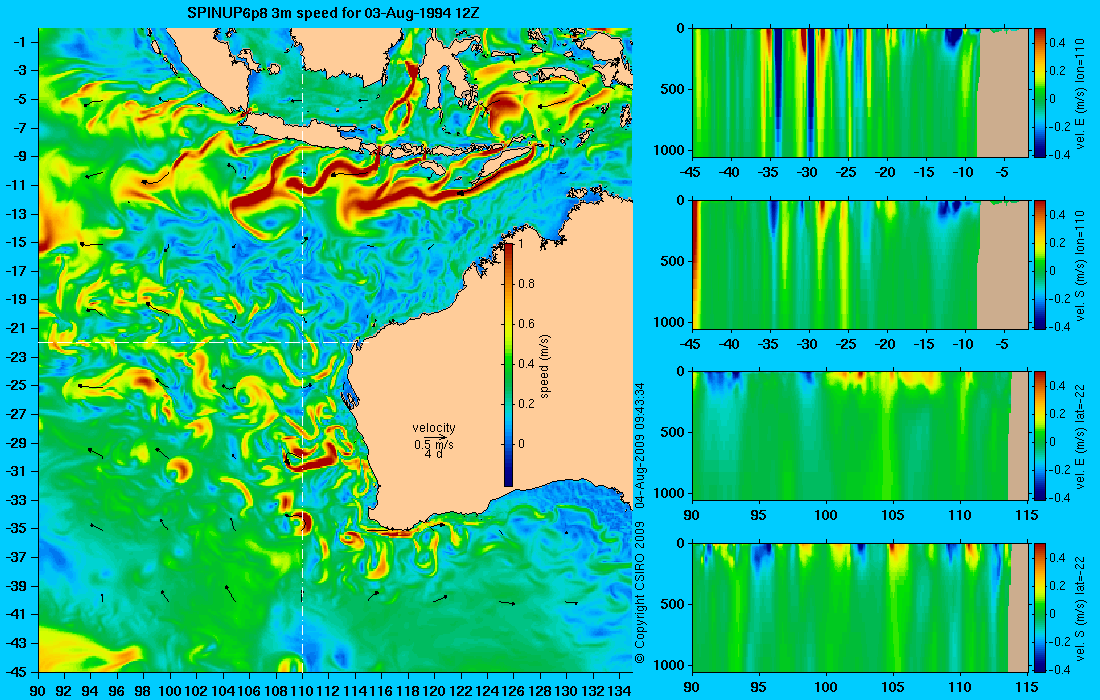Click the "velocity" legend label over Australia
Viewport: 1100px width, 700px height.
[x=434, y=427]
